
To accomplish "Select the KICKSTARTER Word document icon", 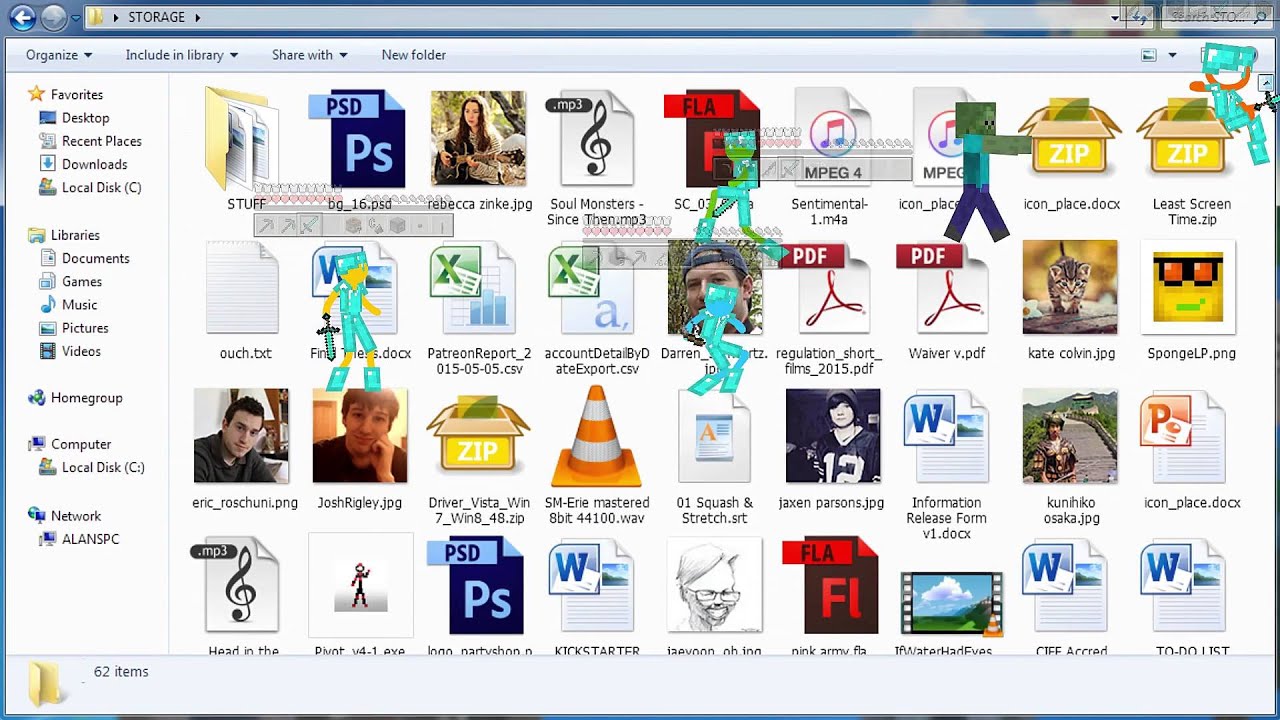I will pyautogui.click(x=591, y=586).
